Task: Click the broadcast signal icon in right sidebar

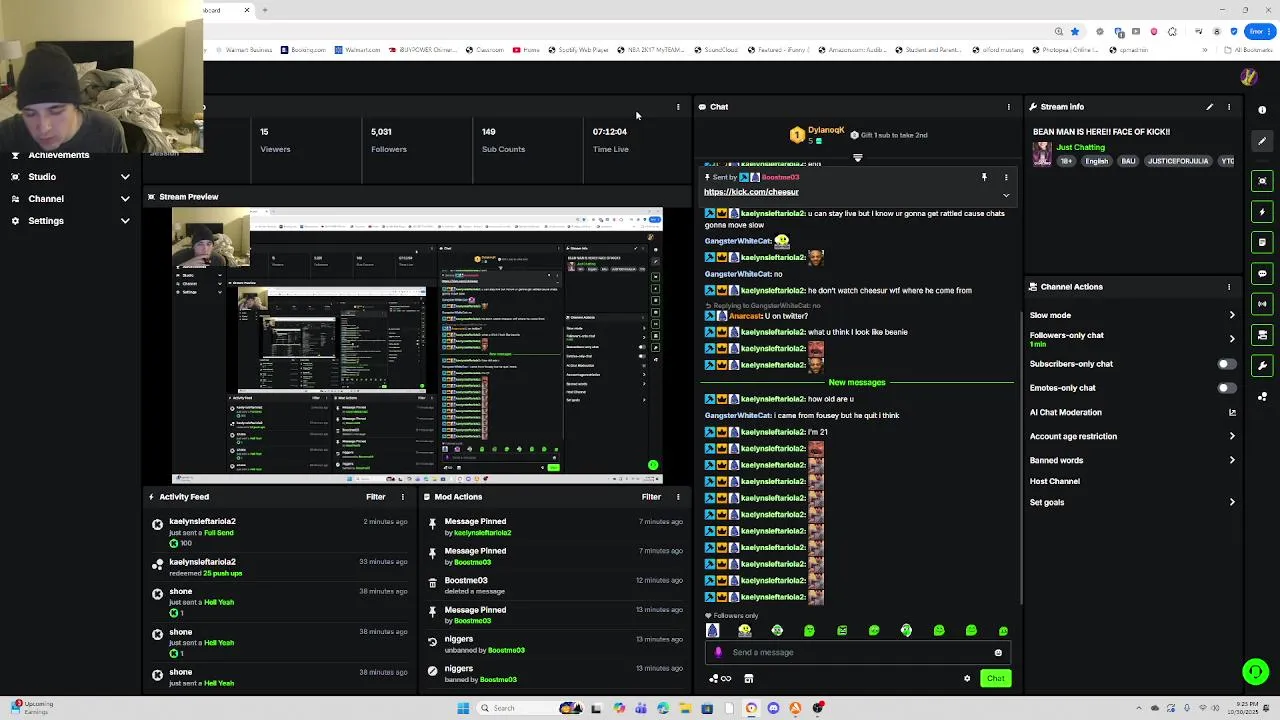Action: pyautogui.click(x=1262, y=304)
